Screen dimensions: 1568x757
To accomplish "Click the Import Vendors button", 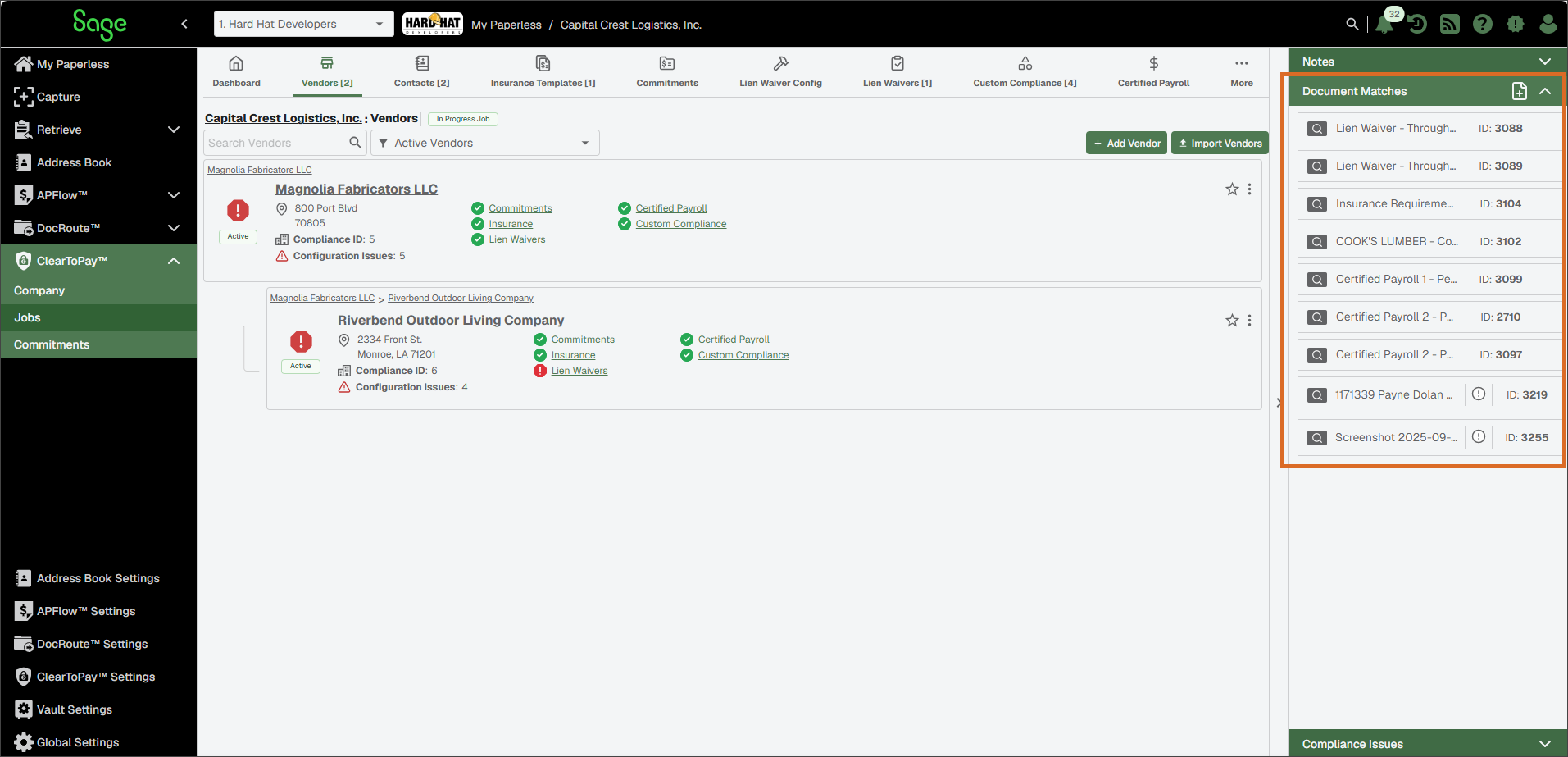I will tap(1220, 143).
